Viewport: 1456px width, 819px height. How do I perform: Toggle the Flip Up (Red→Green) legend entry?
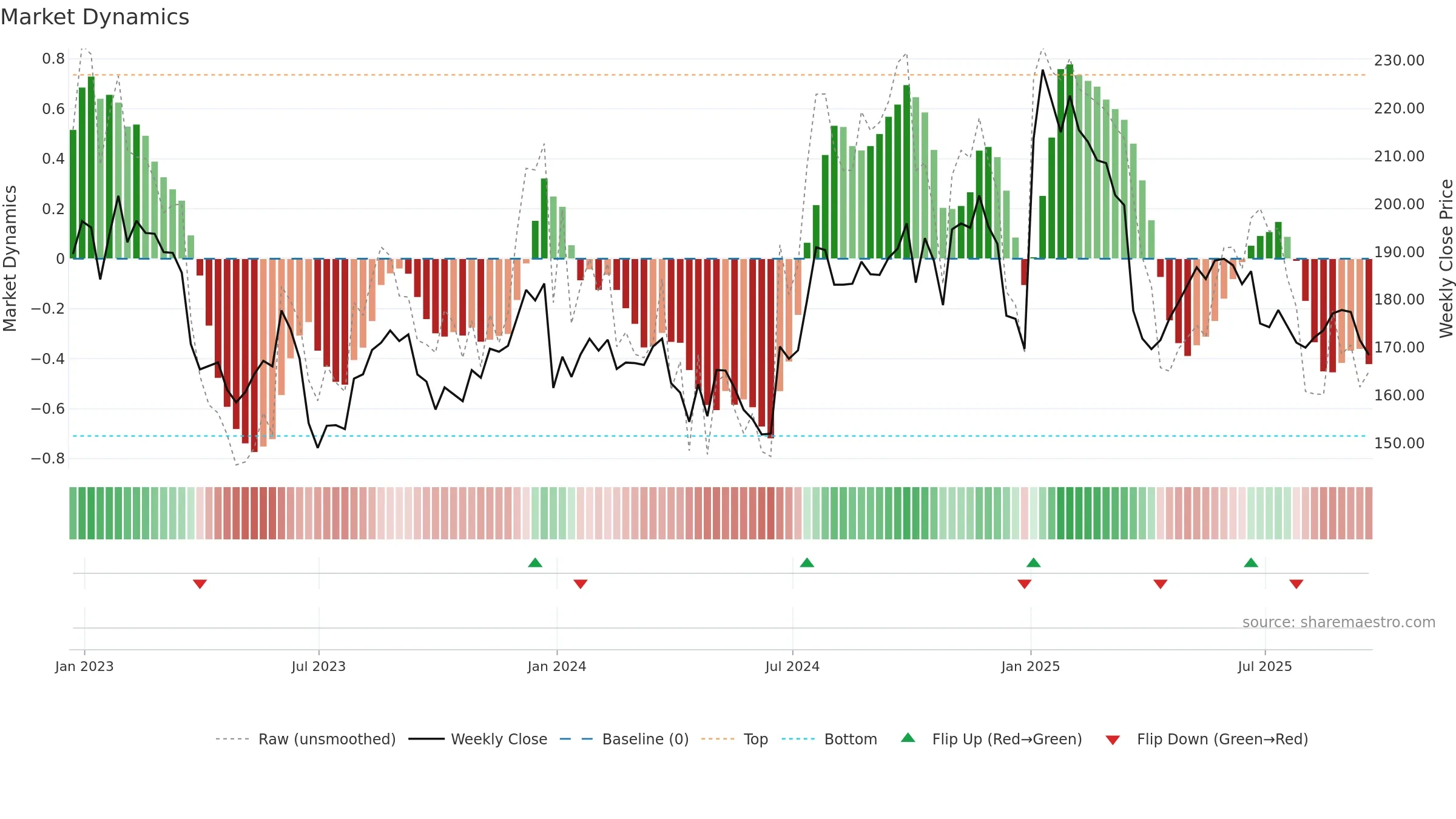click(991, 739)
